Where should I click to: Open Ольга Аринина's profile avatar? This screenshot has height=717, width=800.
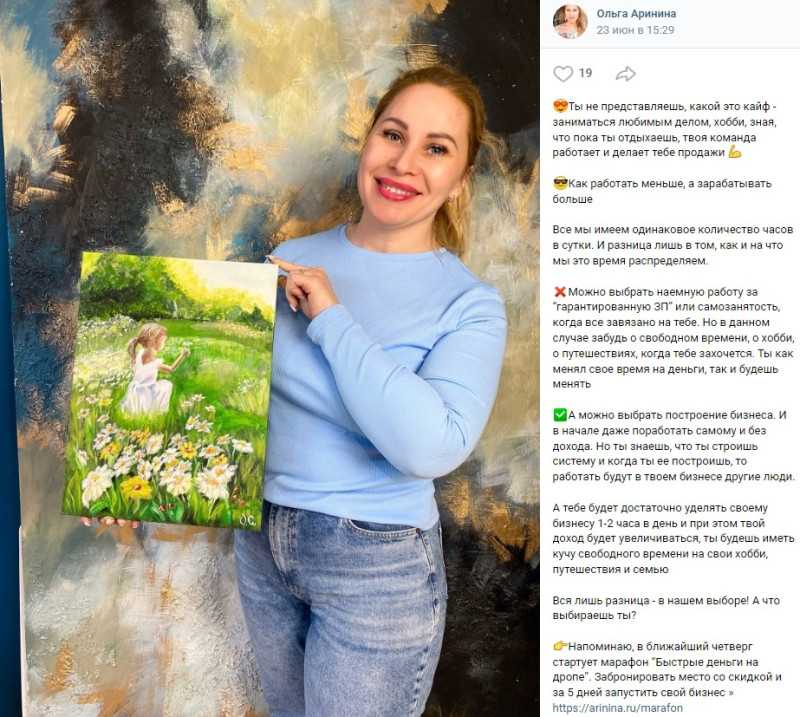click(x=570, y=22)
